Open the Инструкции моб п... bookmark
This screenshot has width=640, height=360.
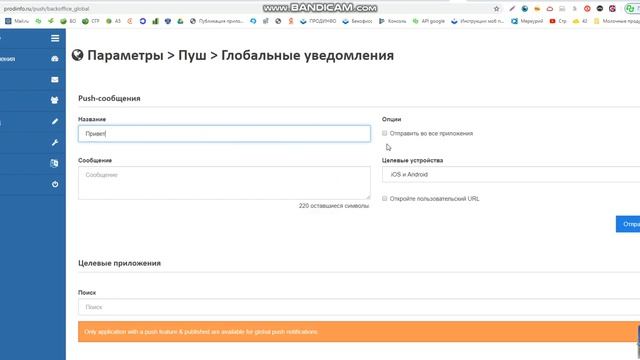tap(478, 21)
